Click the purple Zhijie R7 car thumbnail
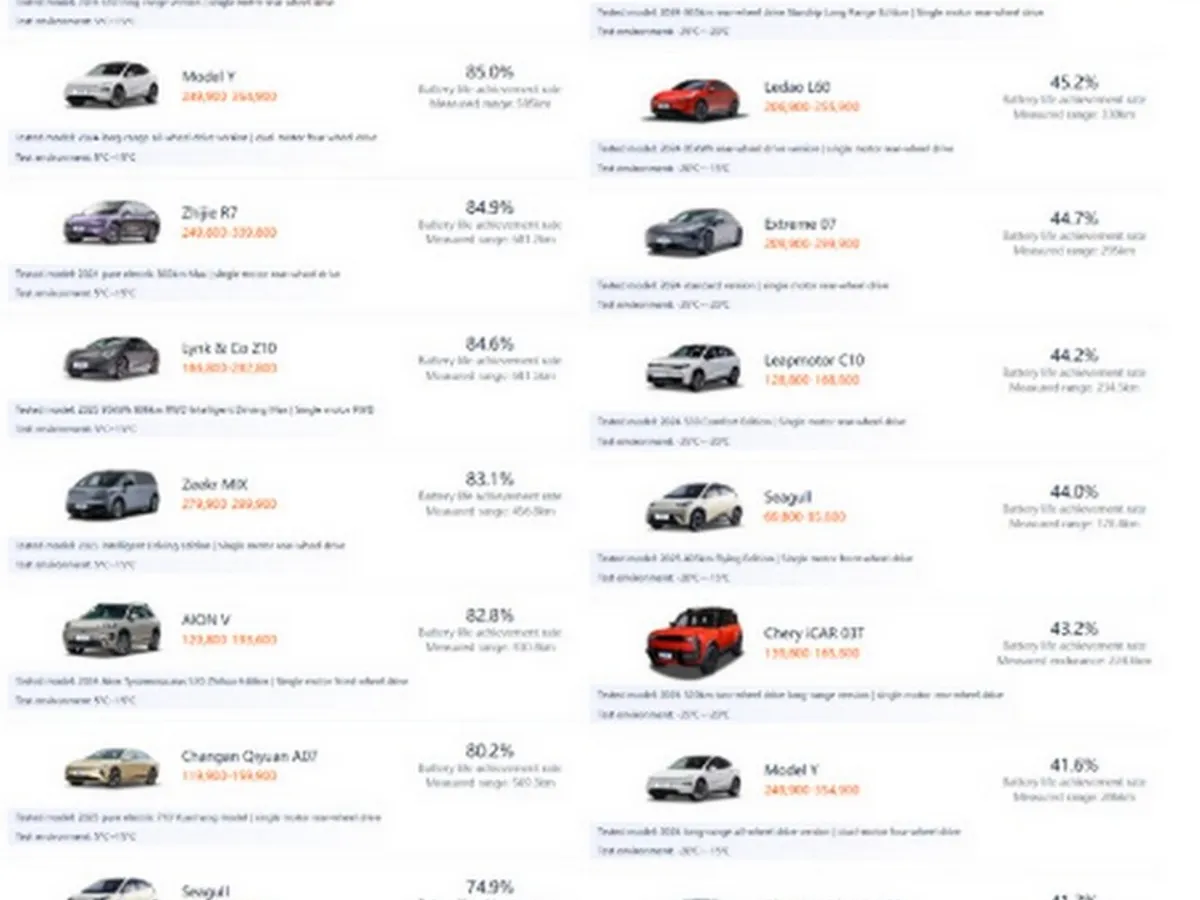 pyautogui.click(x=111, y=221)
